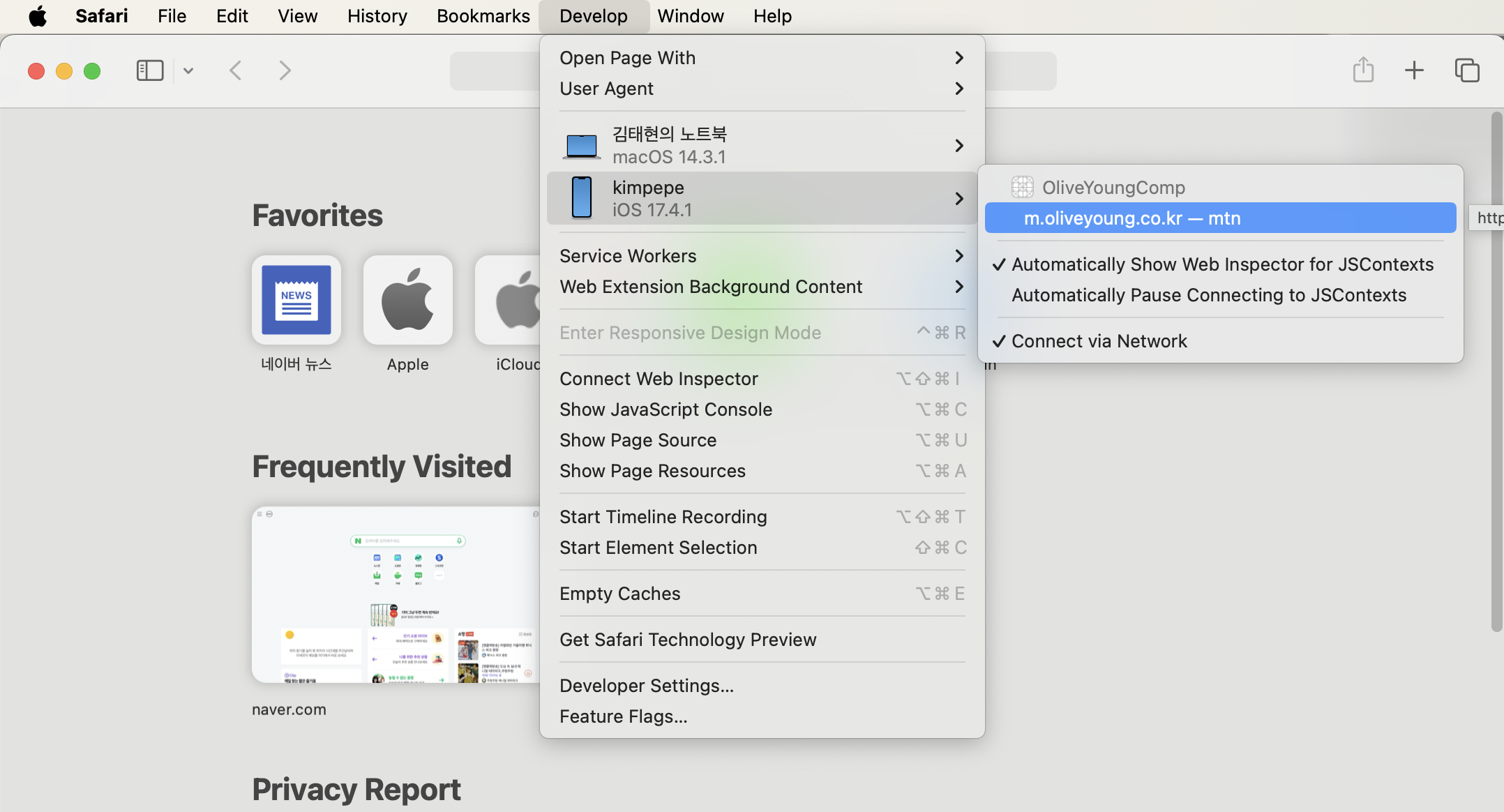Inspect m.oliveyoung.co.kr — mtn page
The width and height of the screenshot is (1504, 812).
(1219, 218)
